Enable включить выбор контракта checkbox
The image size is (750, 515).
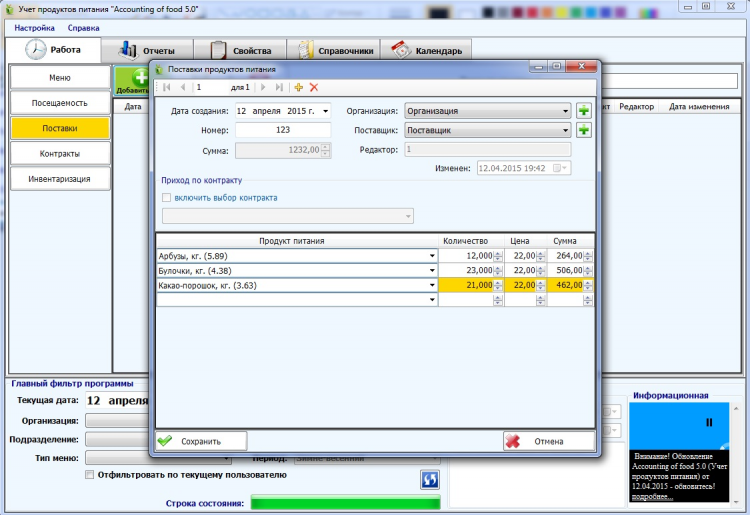166,197
